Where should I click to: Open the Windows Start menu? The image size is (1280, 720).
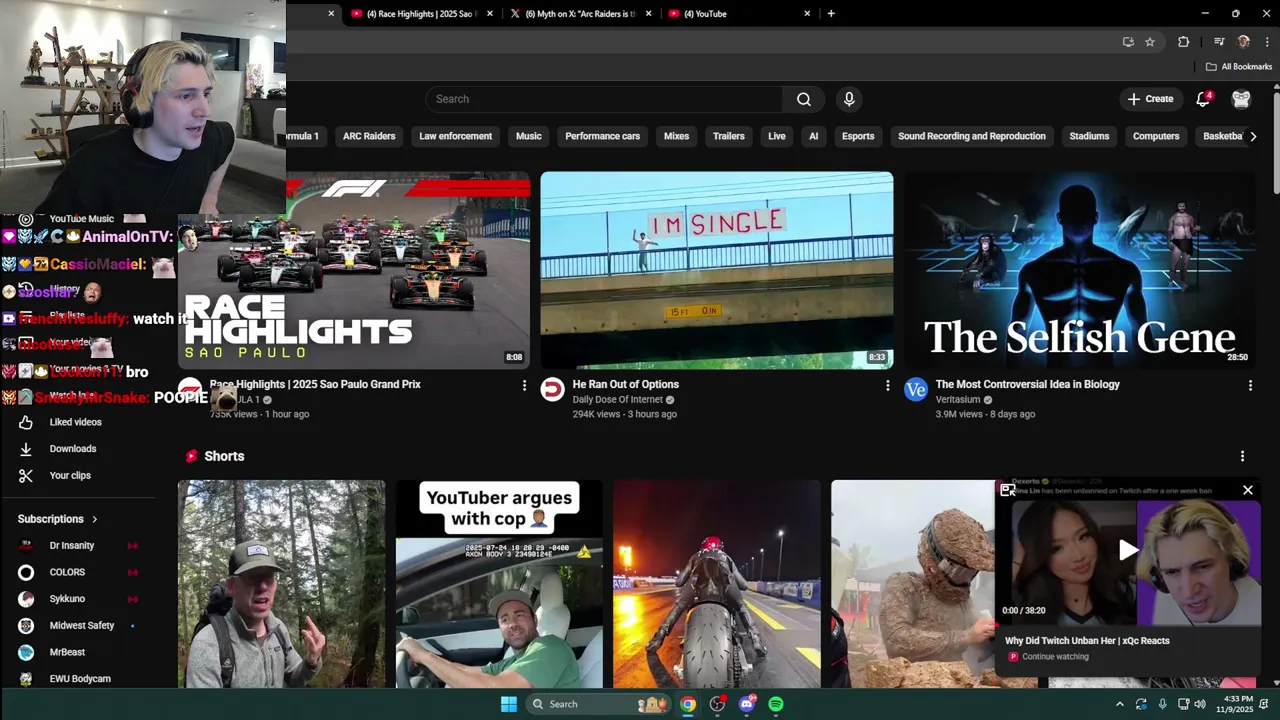click(508, 704)
